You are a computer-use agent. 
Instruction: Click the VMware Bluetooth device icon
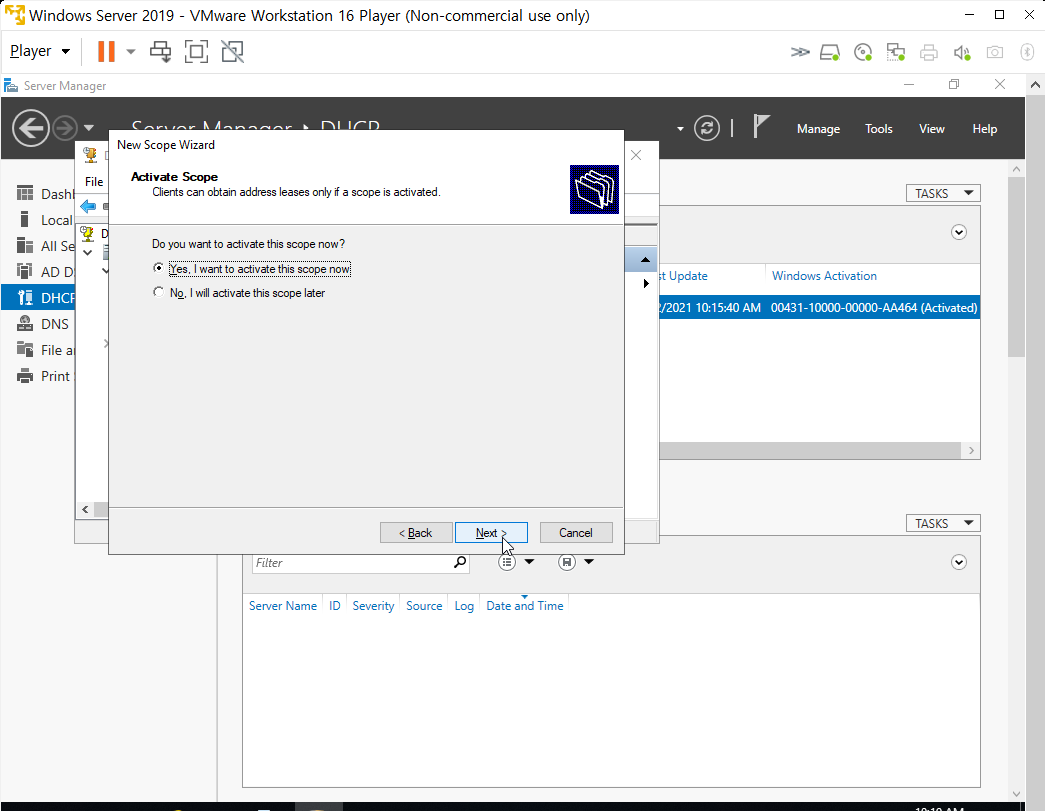click(1028, 52)
